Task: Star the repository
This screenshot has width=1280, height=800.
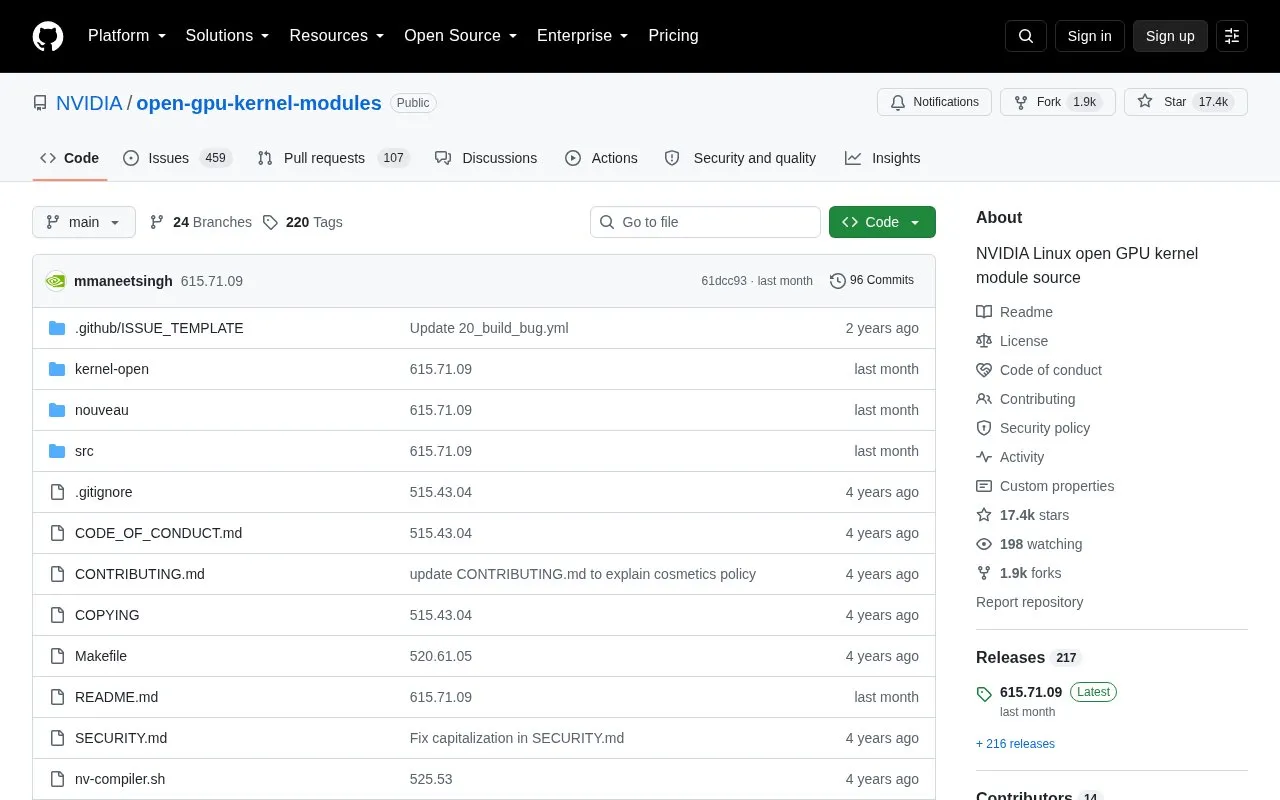Action: point(1186,102)
